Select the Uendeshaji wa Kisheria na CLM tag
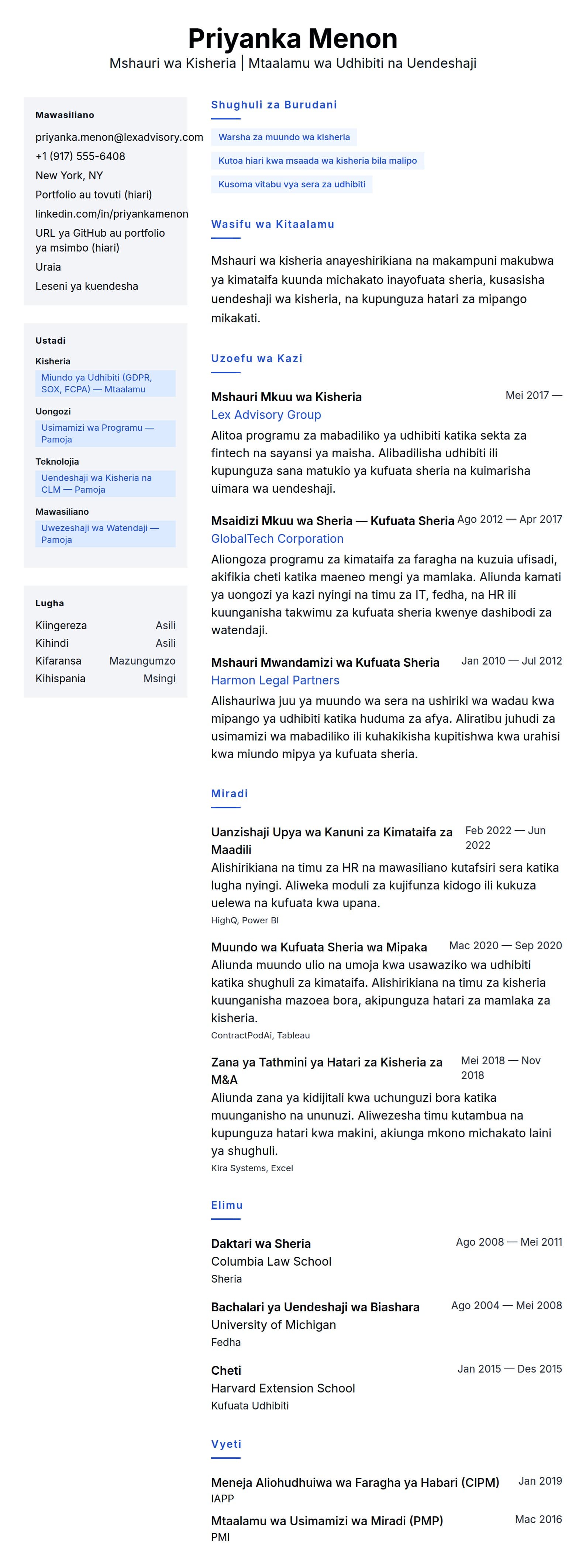Viewport: 586px width, 1568px height. [x=106, y=484]
